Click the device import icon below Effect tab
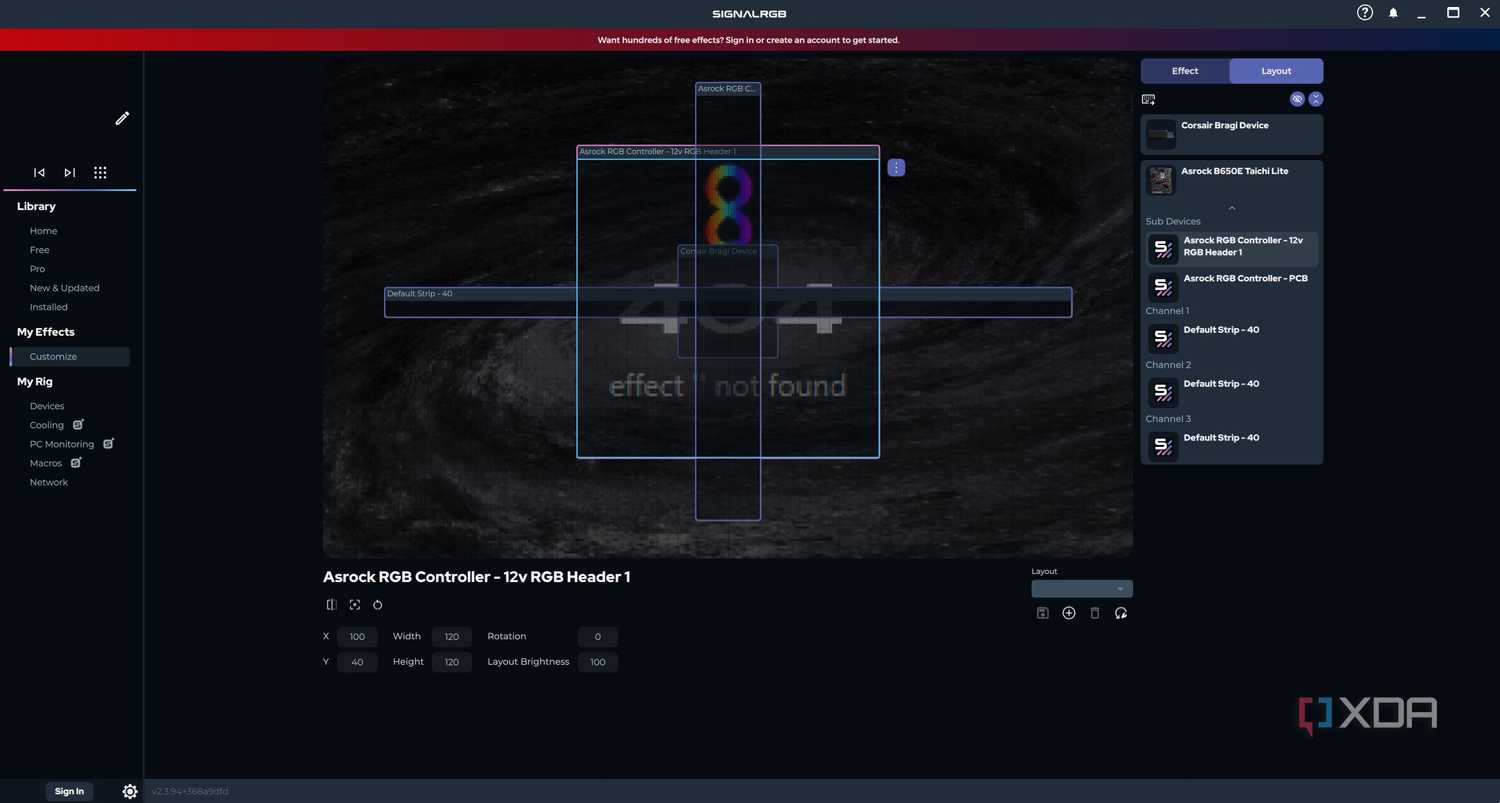This screenshot has height=803, width=1500. coord(1148,99)
